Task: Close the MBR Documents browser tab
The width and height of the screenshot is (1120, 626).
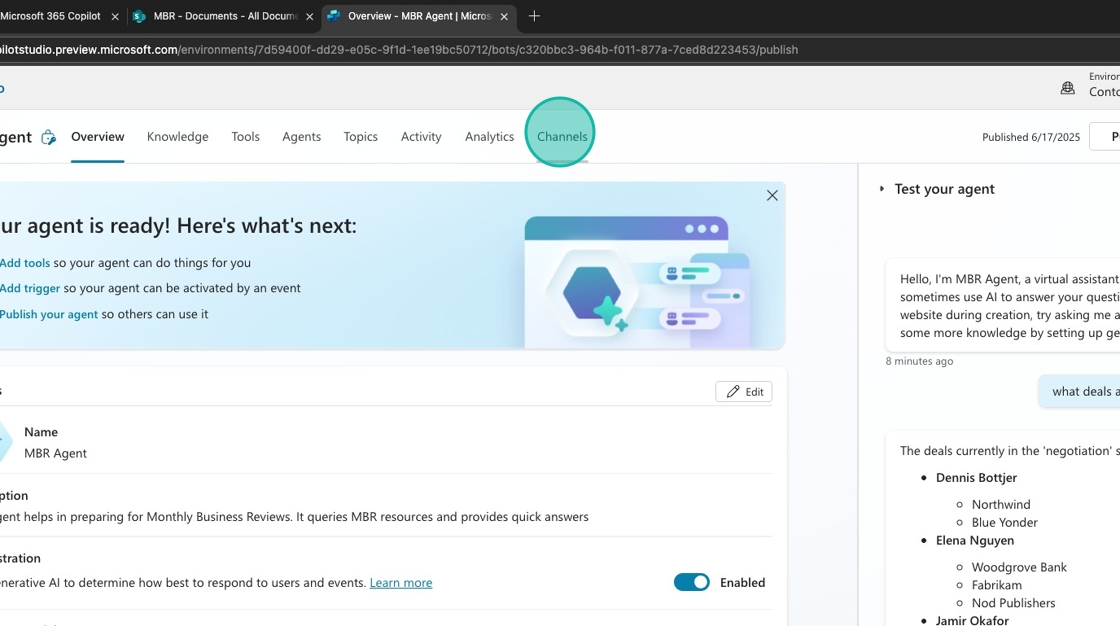Action: tap(309, 16)
